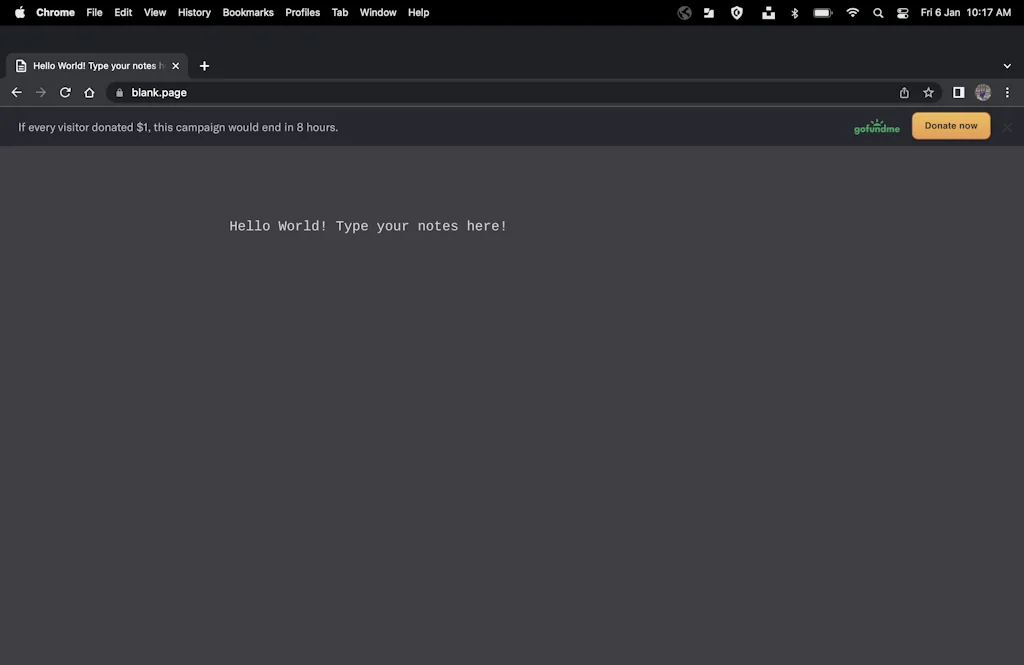Reload the current page
Image resolution: width=1024 pixels, height=665 pixels.
(x=64, y=92)
